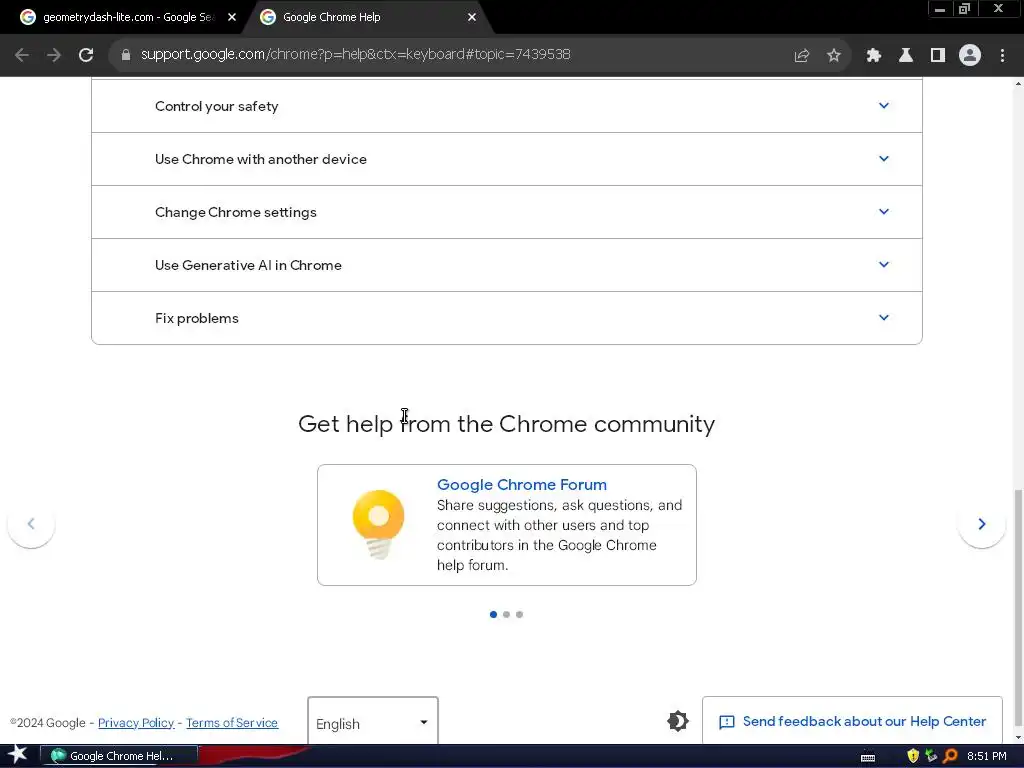
Task: Expand Use Generative AI in Chrome
Action: click(507, 265)
